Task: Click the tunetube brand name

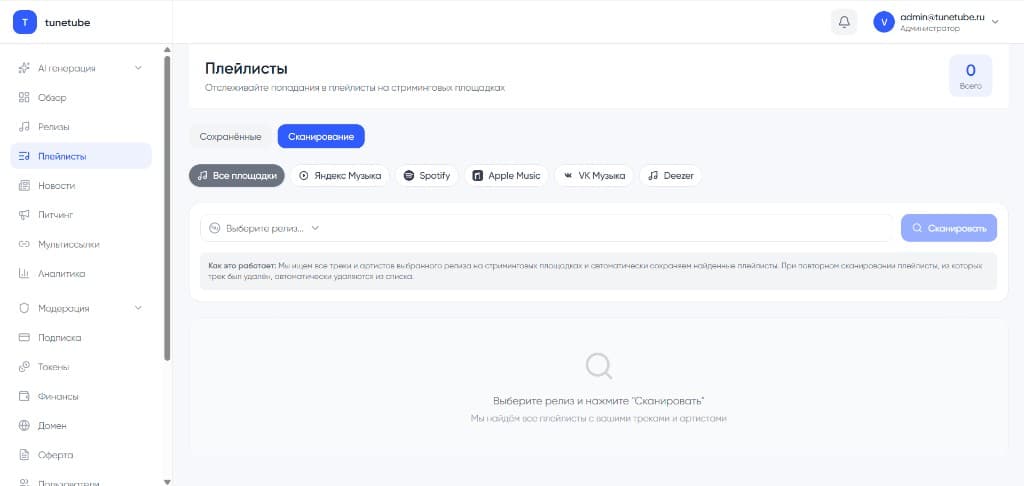Action: pyautogui.click(x=68, y=22)
